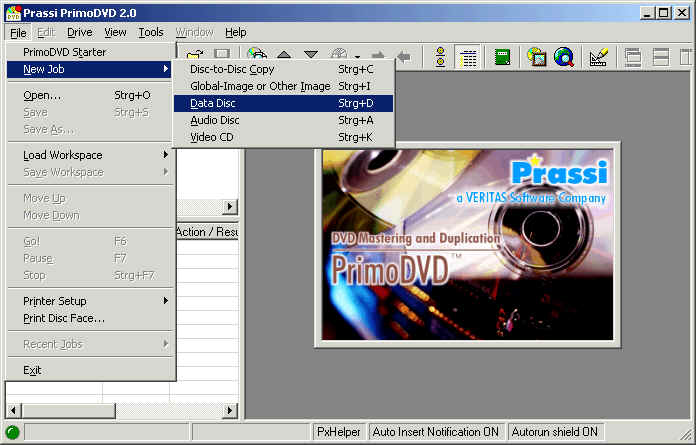Choose Audio Disc from New Job submenu
This screenshot has width=696, height=445.
[283, 120]
